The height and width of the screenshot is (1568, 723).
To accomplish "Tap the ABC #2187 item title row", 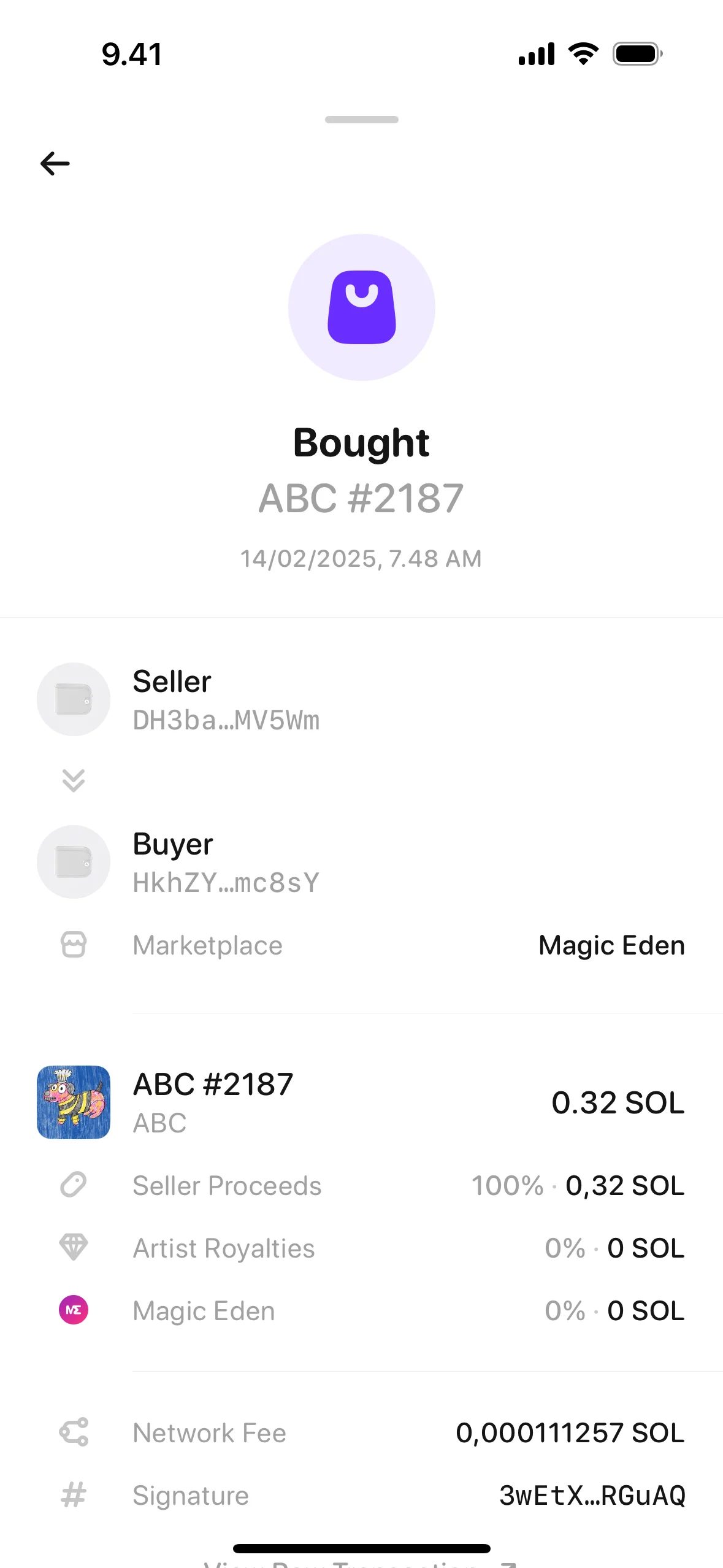I will click(213, 1085).
